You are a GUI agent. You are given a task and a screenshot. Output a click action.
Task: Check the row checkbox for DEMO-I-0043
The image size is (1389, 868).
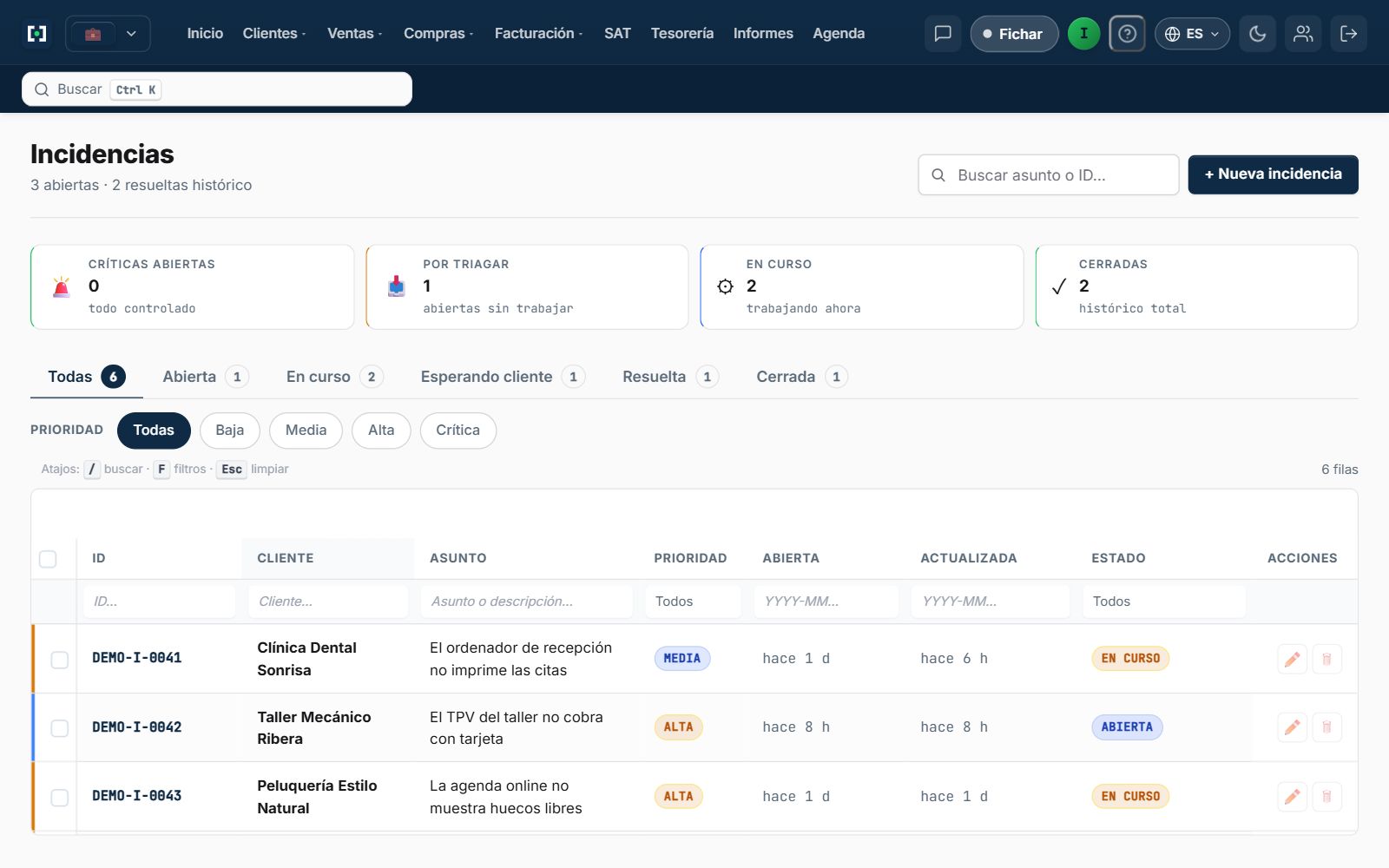pyautogui.click(x=60, y=798)
